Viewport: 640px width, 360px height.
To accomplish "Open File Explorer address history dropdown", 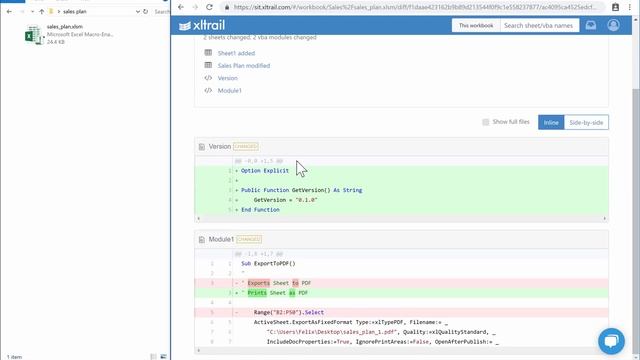I will pos(138,11).
